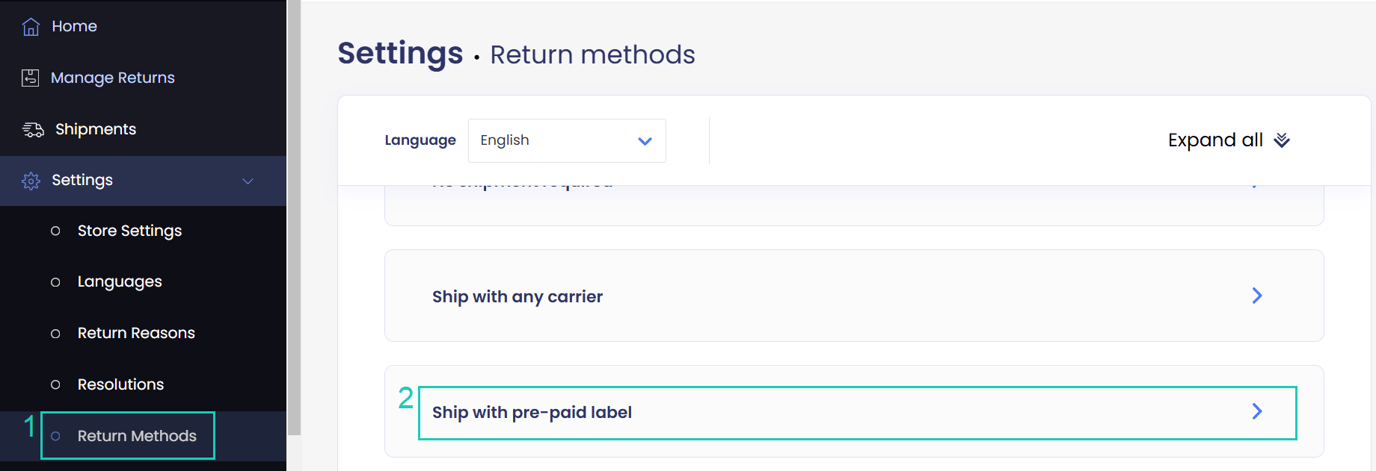Expand the Ship with pre-paid label chevron
The width and height of the screenshot is (1376, 471).
click(1257, 412)
